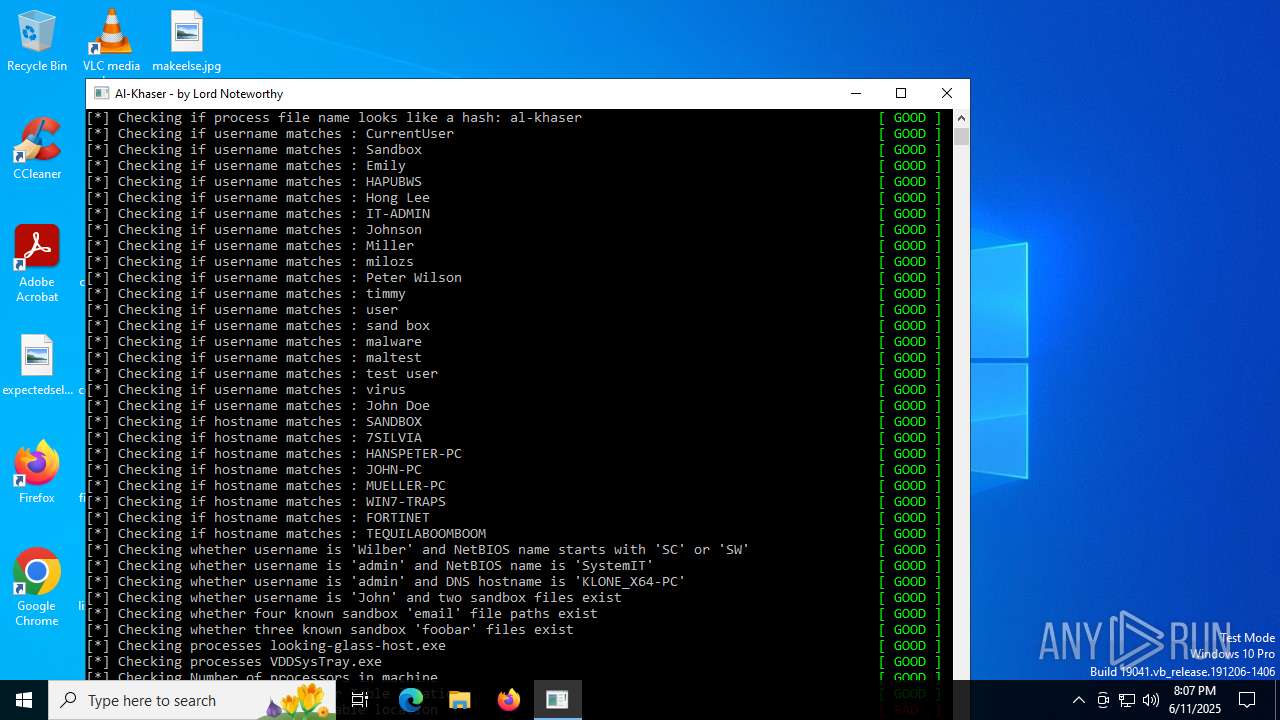The image size is (1280, 720).
Task: Open the notification center icon
Action: [x=1247, y=700]
